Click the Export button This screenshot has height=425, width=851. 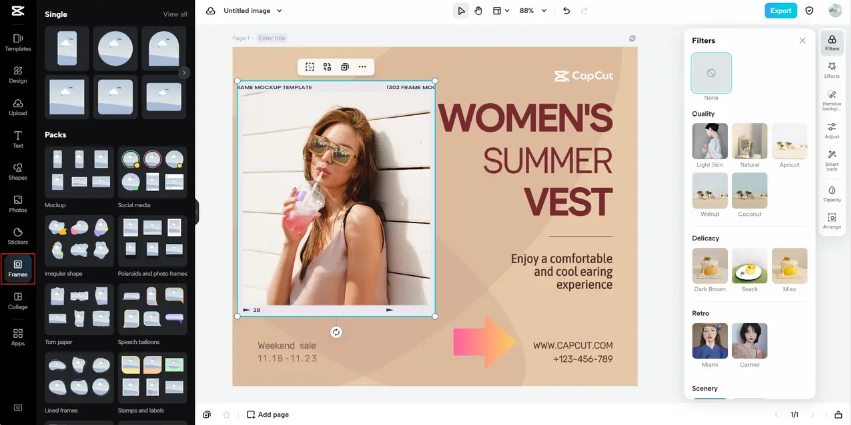[x=780, y=10]
